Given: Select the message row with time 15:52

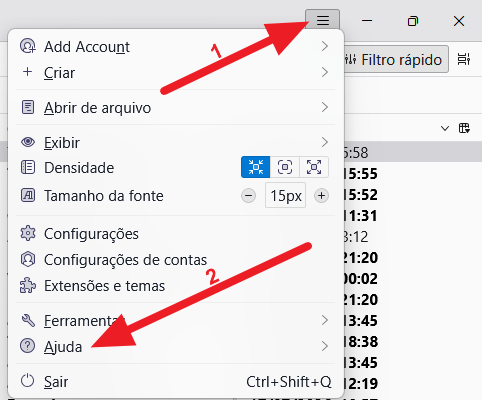Looking at the screenshot, I should [413, 195].
